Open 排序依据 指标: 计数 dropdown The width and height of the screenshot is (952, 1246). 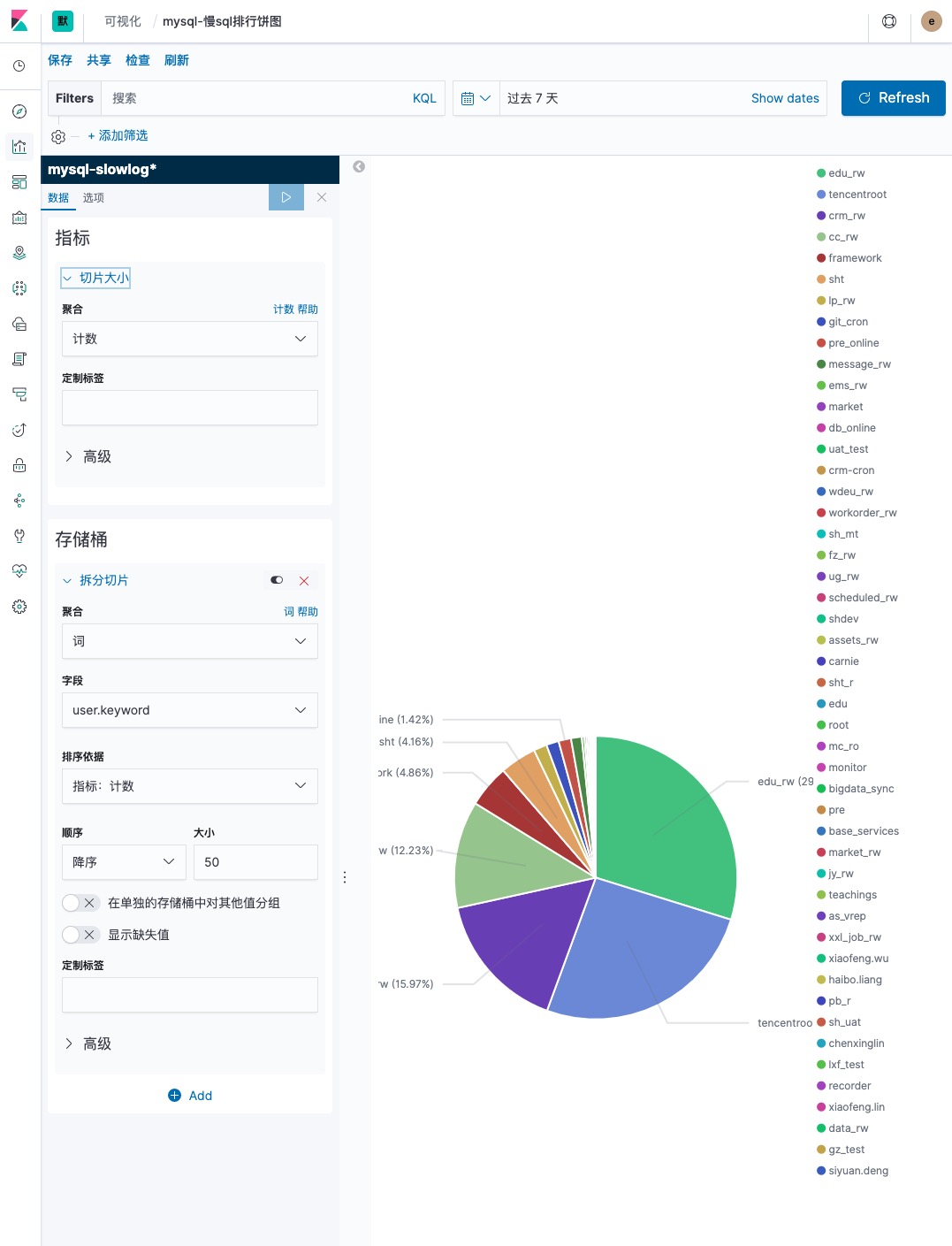coord(190,786)
